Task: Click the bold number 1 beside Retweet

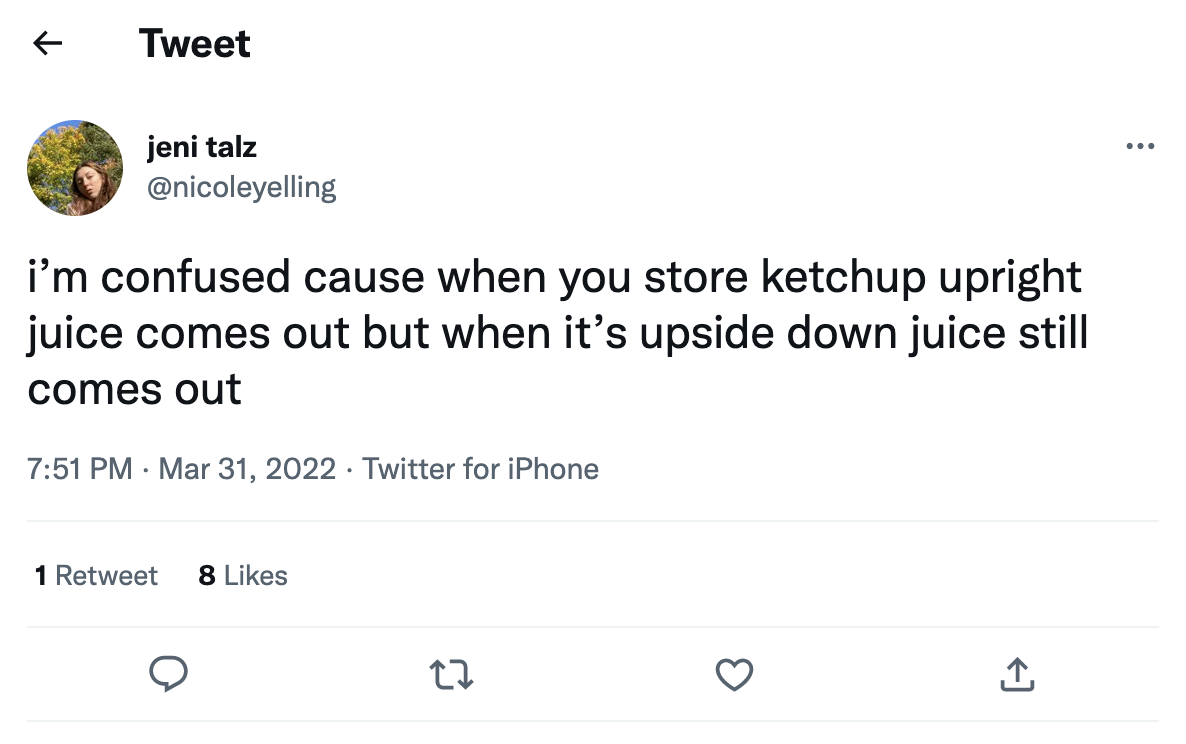Action: [x=40, y=575]
